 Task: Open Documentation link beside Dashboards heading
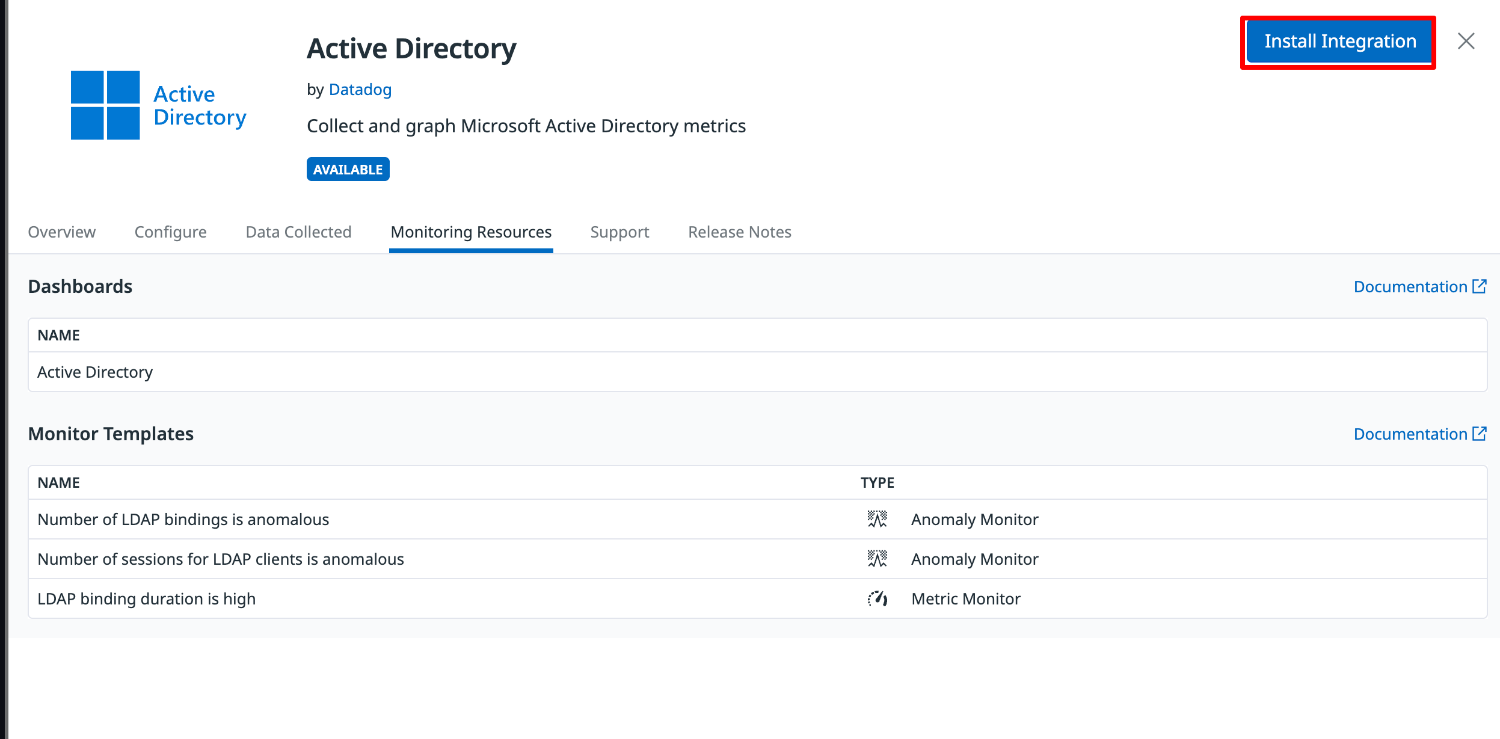(x=1420, y=287)
